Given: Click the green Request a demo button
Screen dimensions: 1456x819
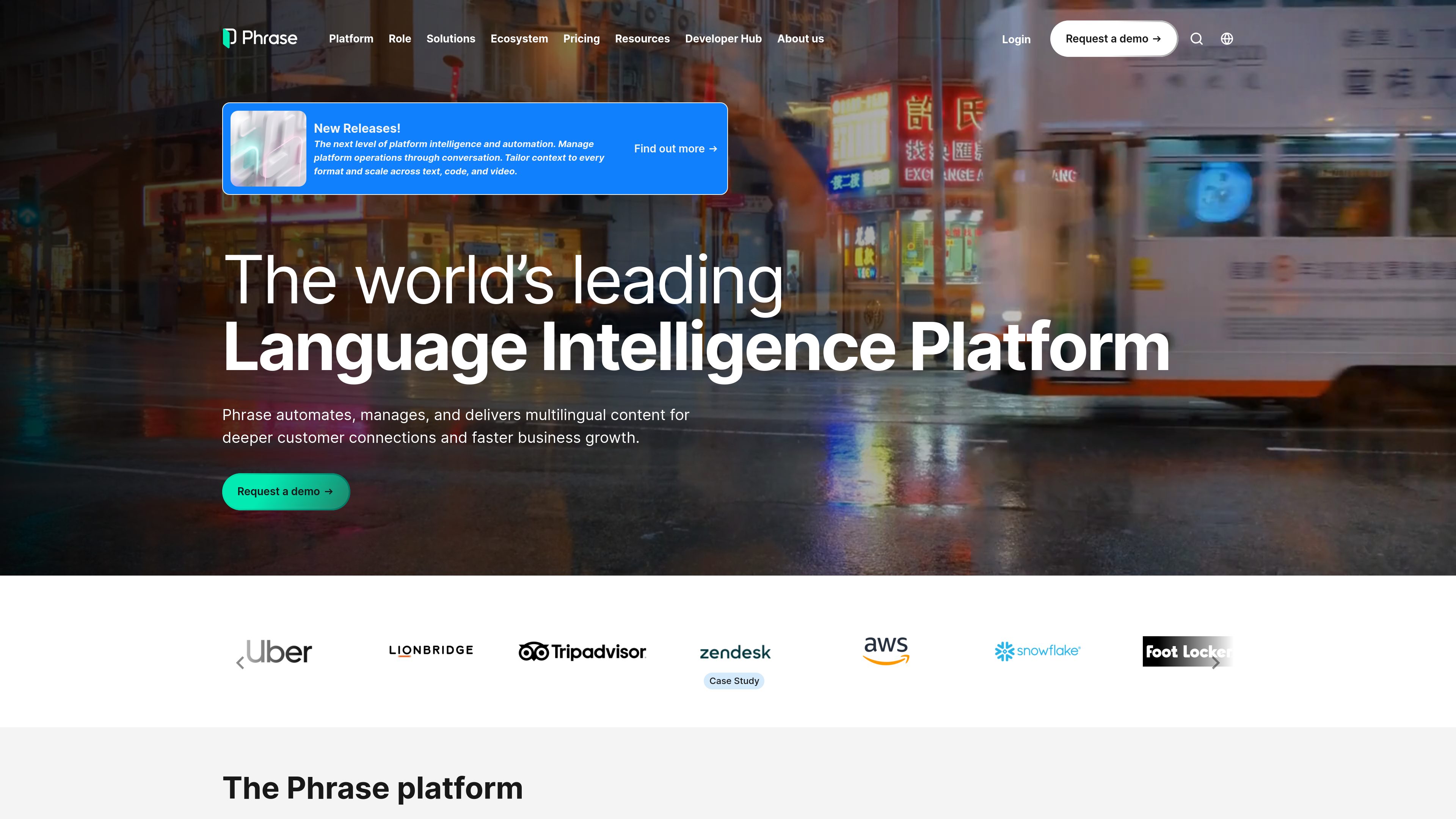Looking at the screenshot, I should click(286, 492).
